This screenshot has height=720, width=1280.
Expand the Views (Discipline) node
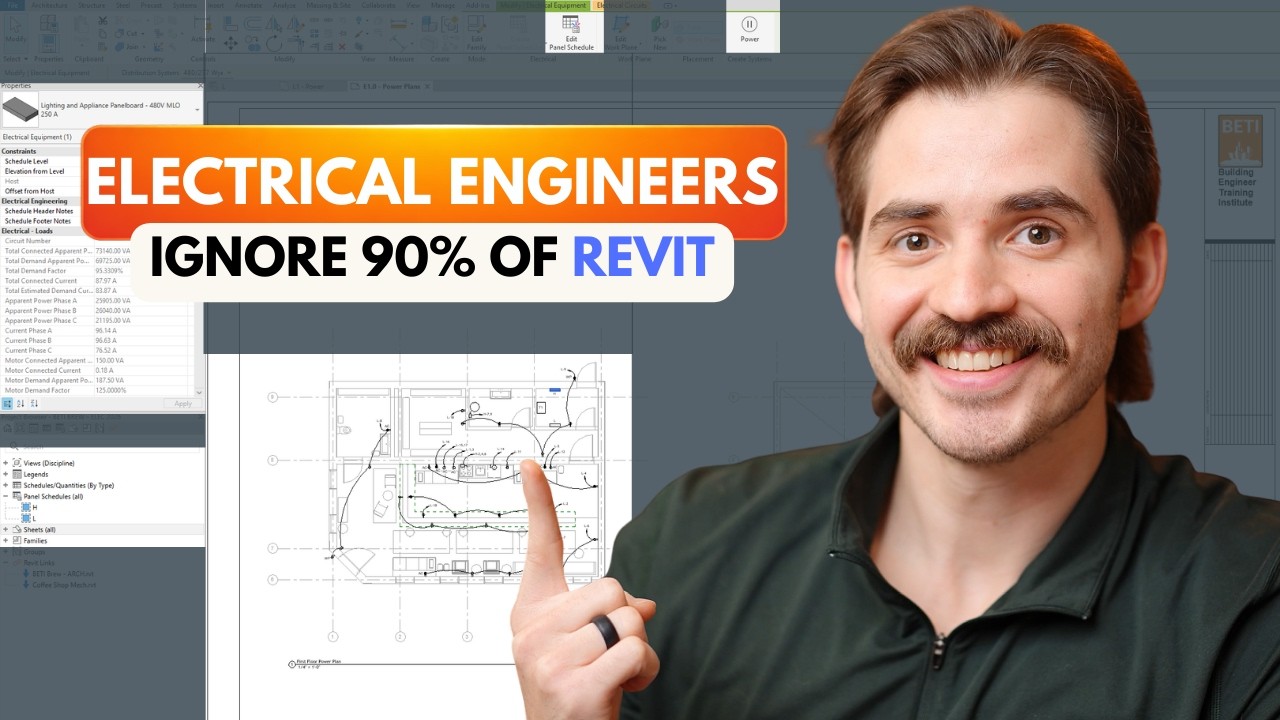(5, 463)
